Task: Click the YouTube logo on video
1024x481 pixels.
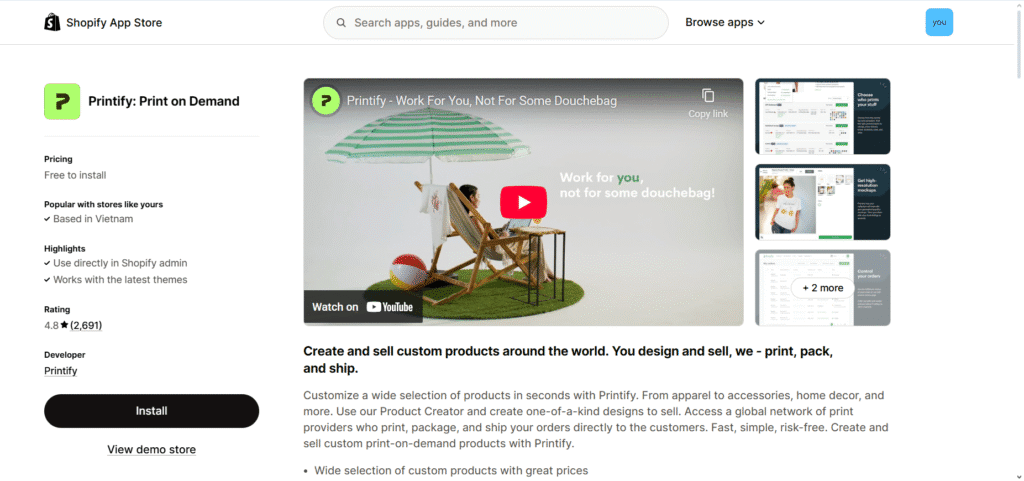Action: tap(390, 307)
